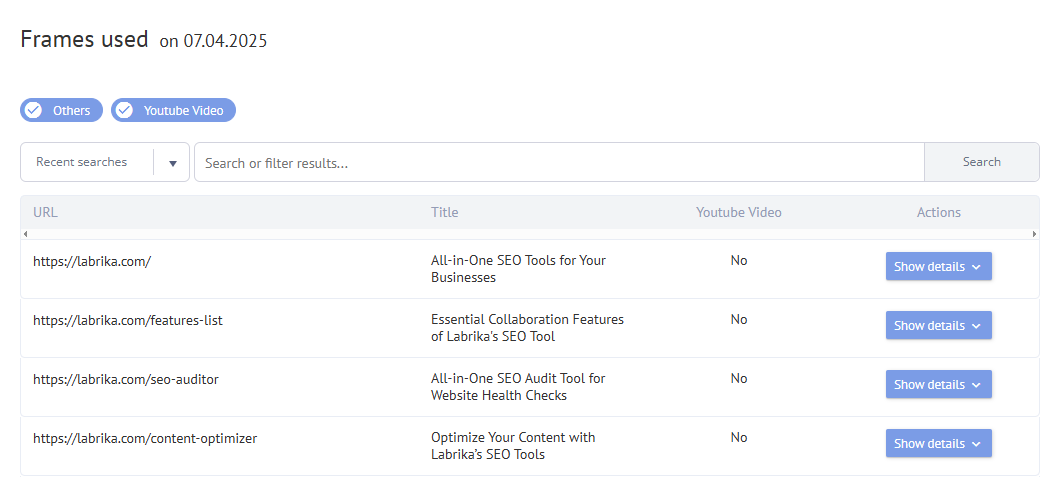Screen dimensions: 1056x477
Task: Click the table scroll right arrow
Action: coord(1035,234)
